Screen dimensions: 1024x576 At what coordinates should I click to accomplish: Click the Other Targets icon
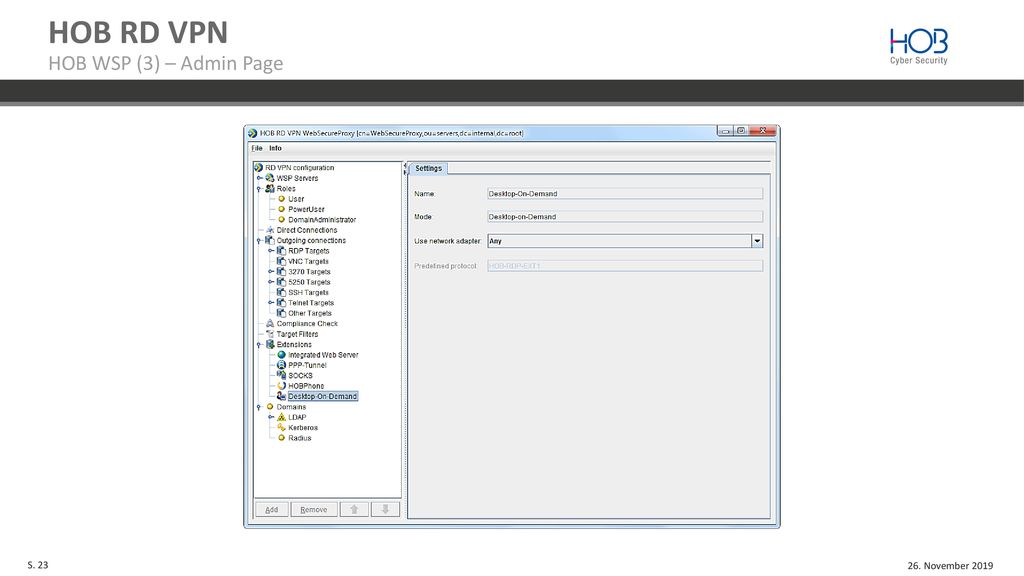281,313
